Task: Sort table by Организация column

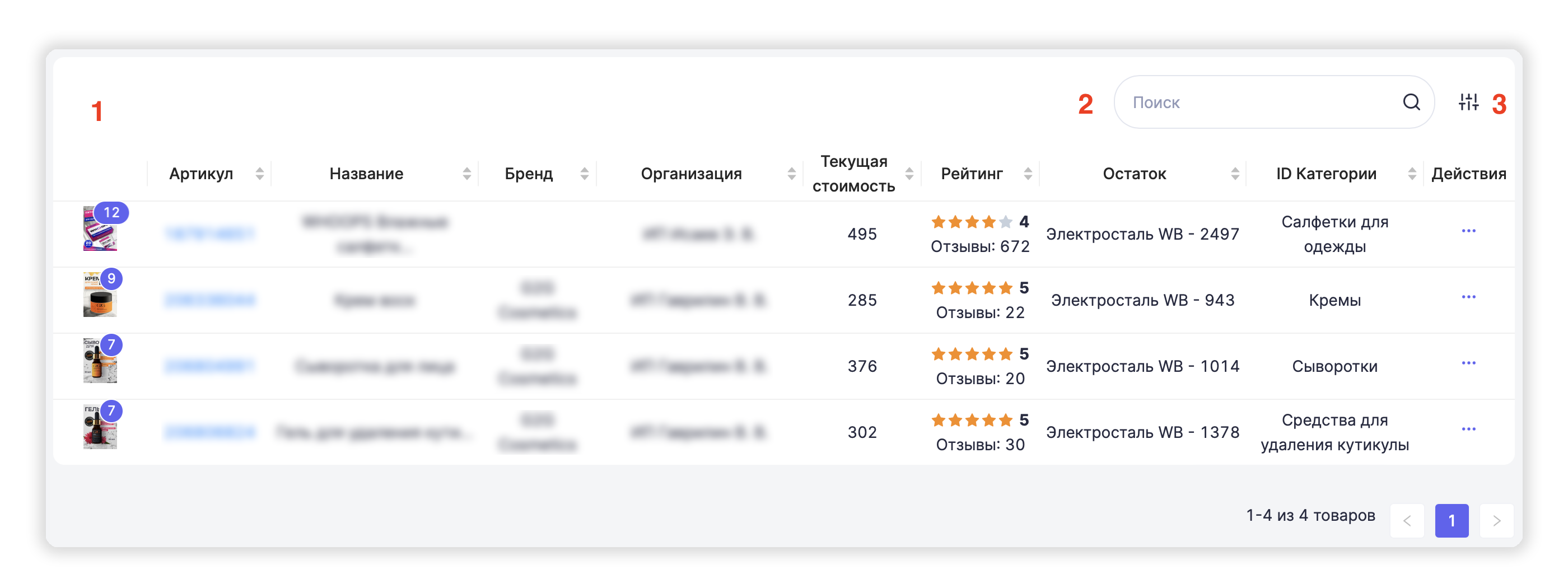Action: point(791,174)
